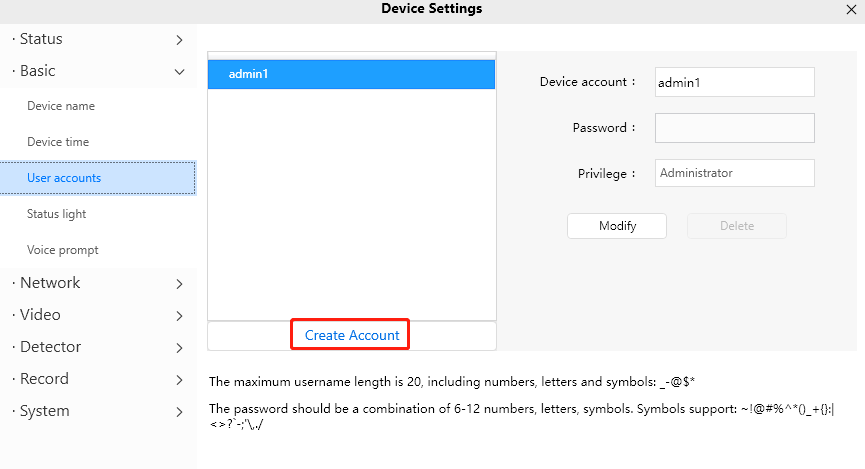865x469 pixels.
Task: Click into the Password field
Action: [x=734, y=128]
